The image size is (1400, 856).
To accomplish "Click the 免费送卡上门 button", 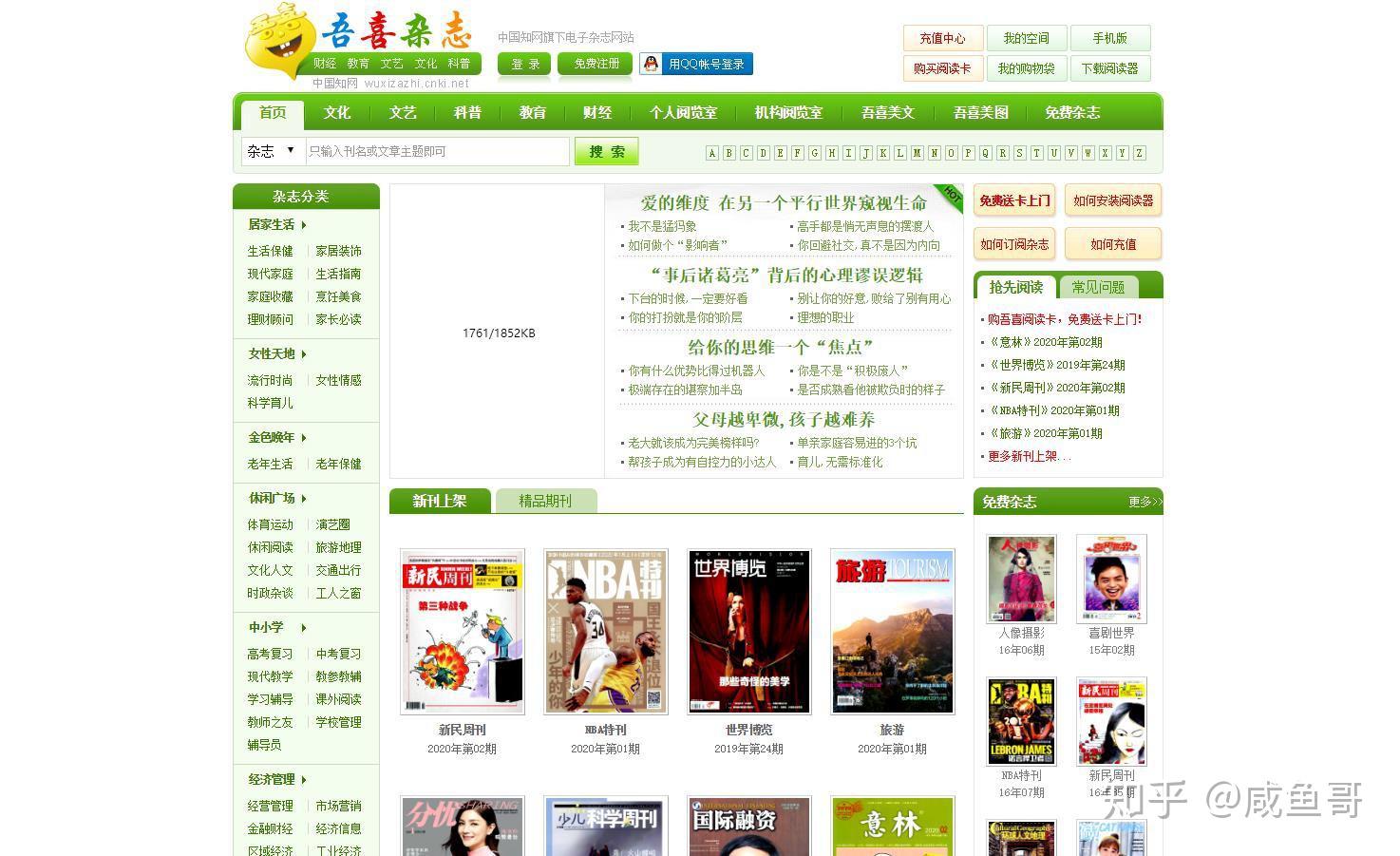I will pos(1015,200).
